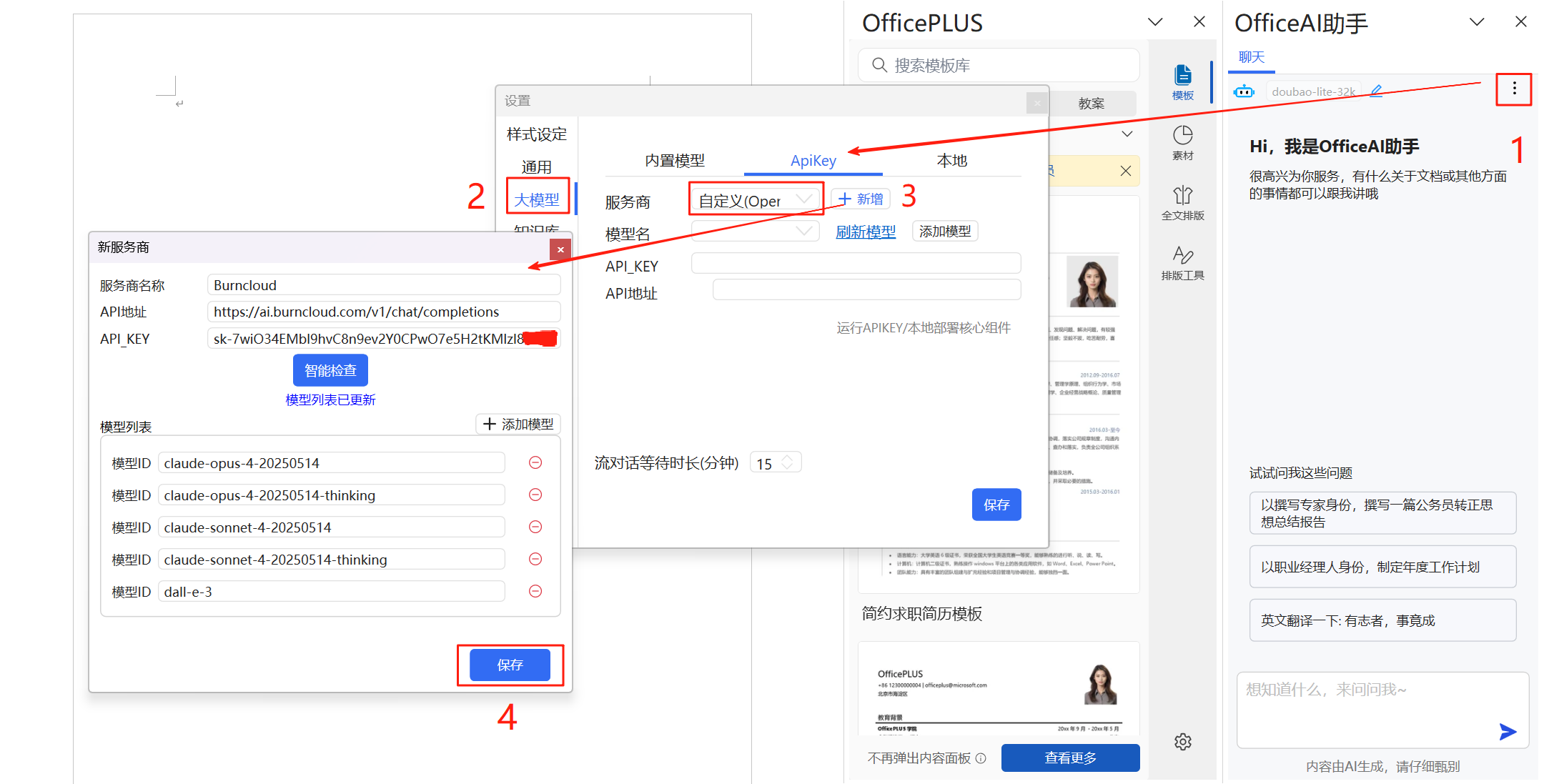Click the 搜索模板库 search box
1544x784 pixels.
[999, 65]
